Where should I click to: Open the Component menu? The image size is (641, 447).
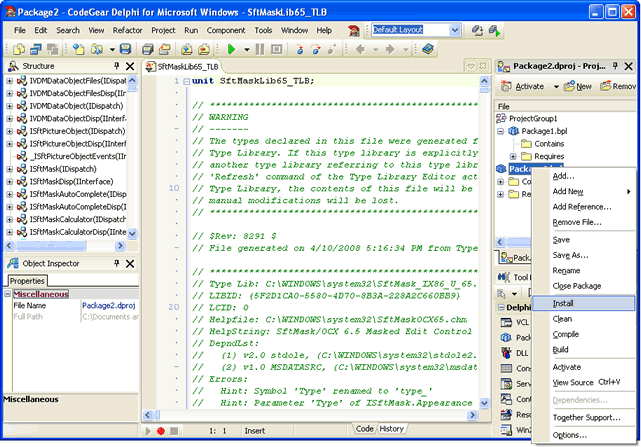pos(226,30)
